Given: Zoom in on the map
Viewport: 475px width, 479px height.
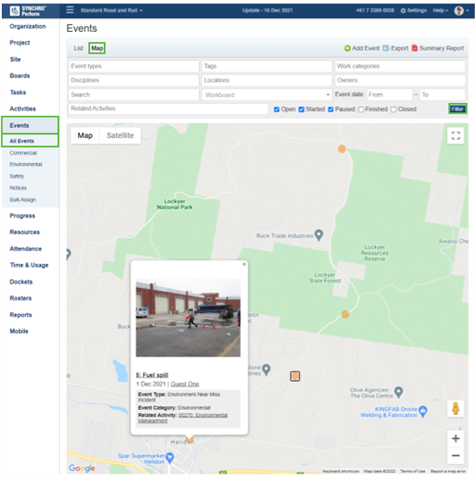Looking at the screenshot, I should 456,438.
